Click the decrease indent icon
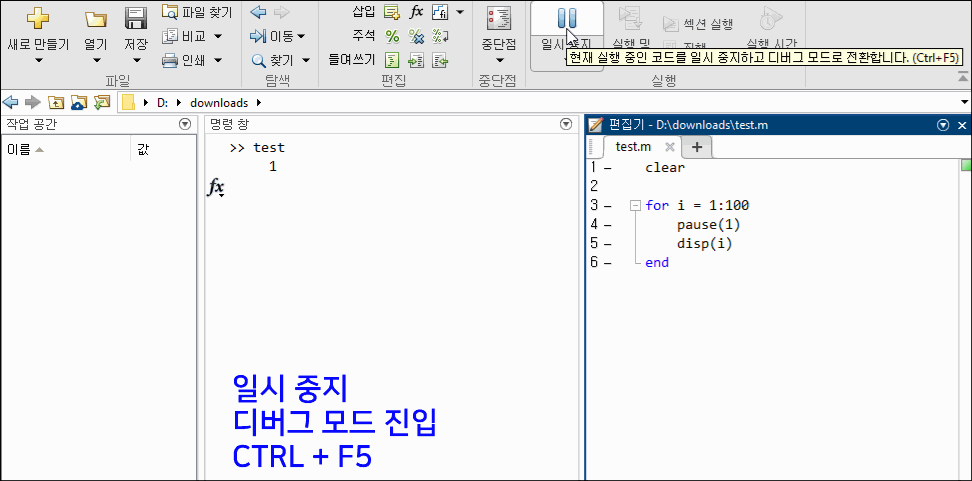The image size is (972, 481). (x=440, y=60)
